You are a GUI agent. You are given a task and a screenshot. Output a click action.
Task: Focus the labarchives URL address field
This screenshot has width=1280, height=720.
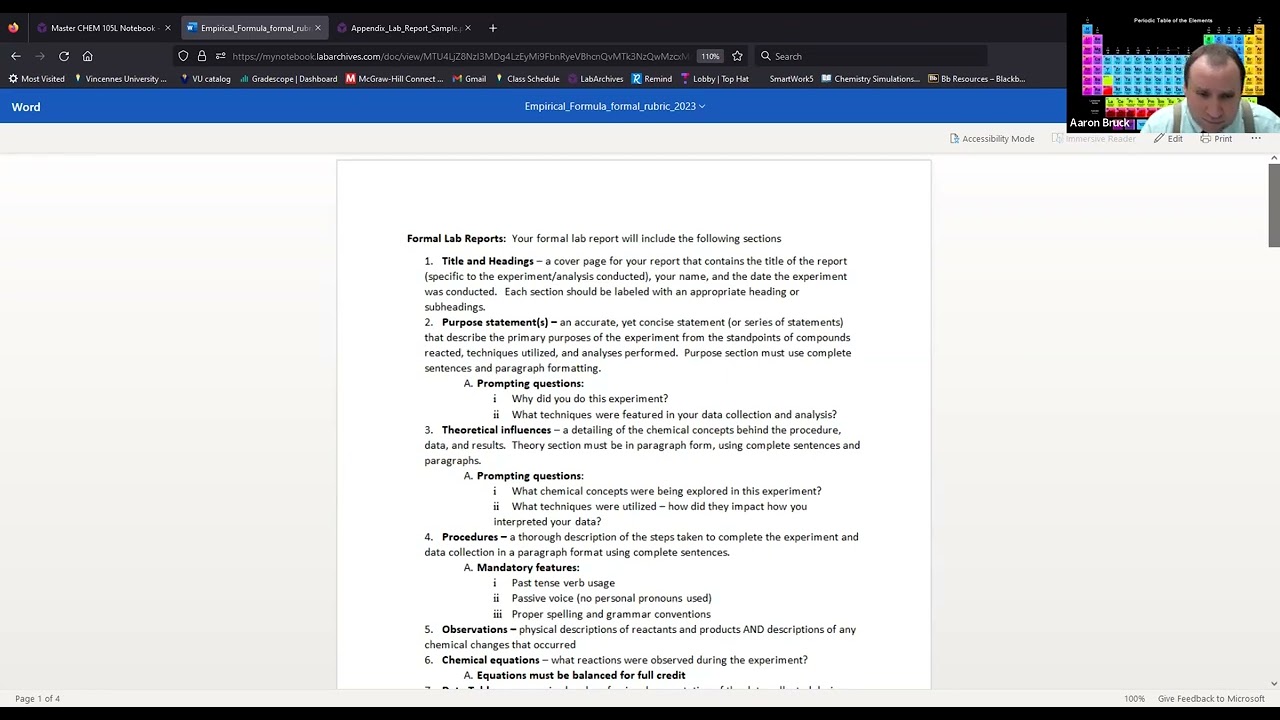[x=460, y=56]
